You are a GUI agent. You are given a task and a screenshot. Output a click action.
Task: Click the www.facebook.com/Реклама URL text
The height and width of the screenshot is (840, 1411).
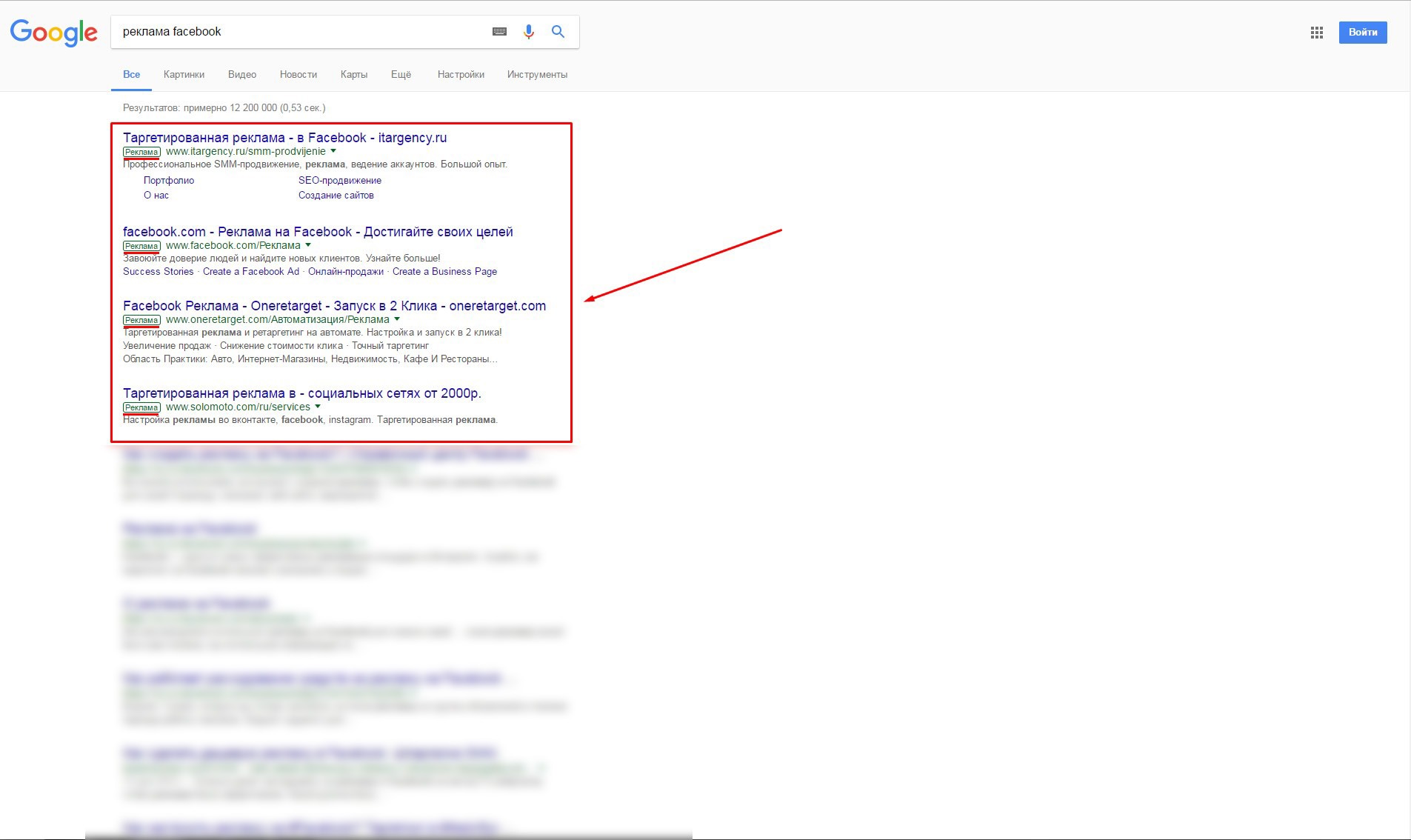pyautogui.click(x=233, y=245)
